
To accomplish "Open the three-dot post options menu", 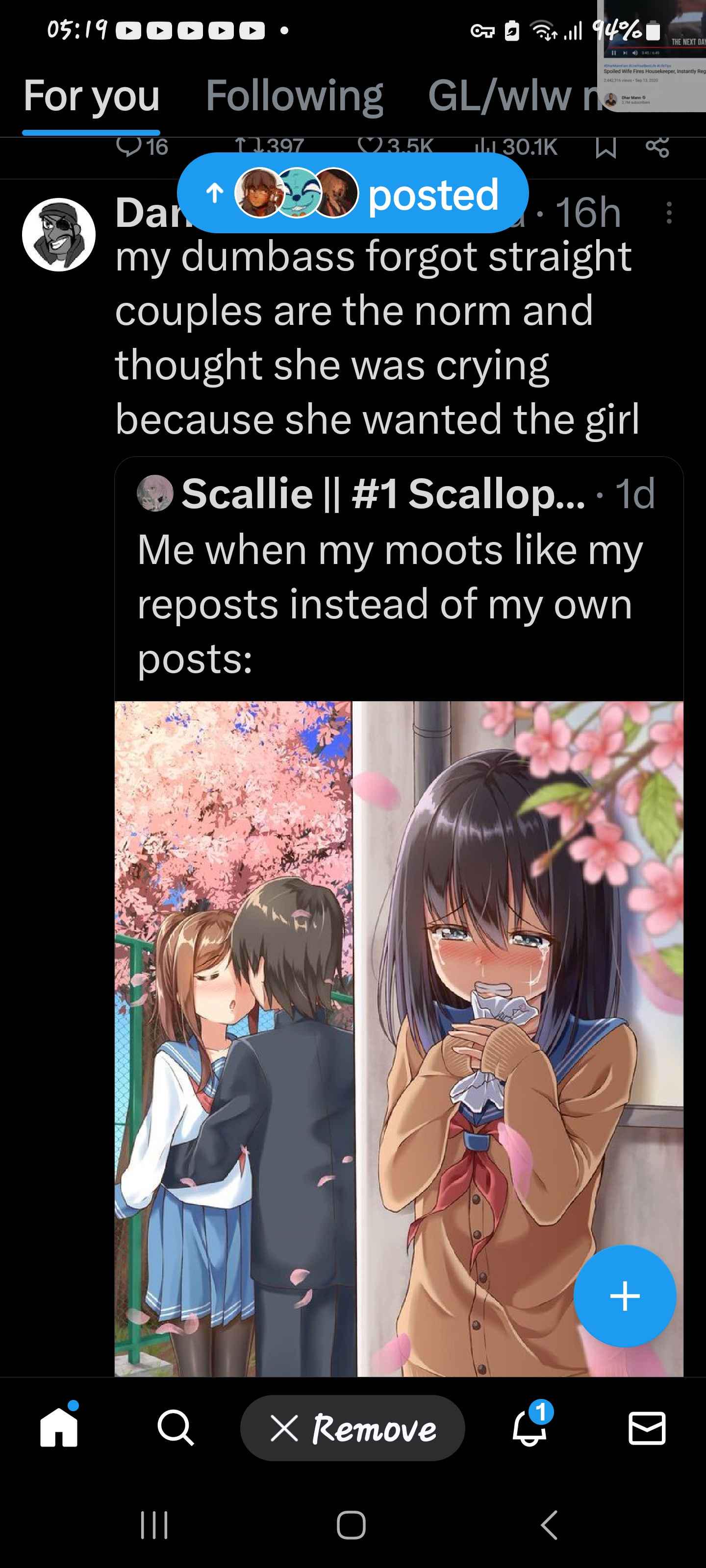I will (669, 213).
